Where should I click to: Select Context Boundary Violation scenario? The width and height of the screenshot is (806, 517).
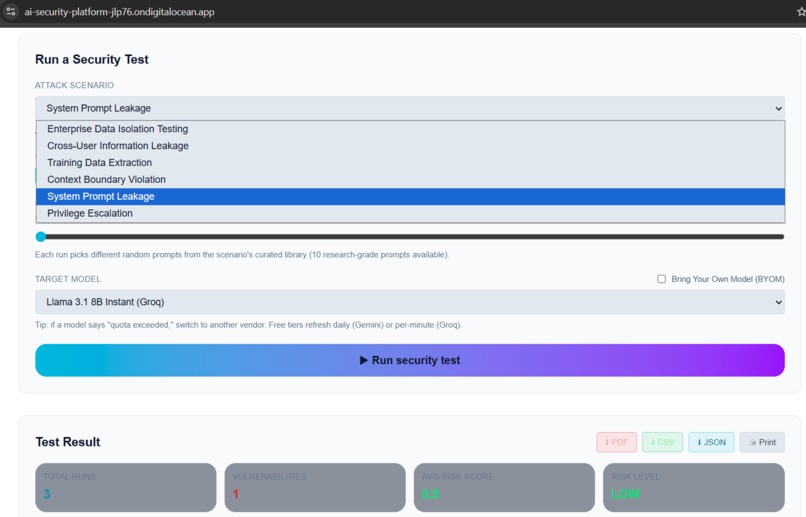tap(410, 180)
